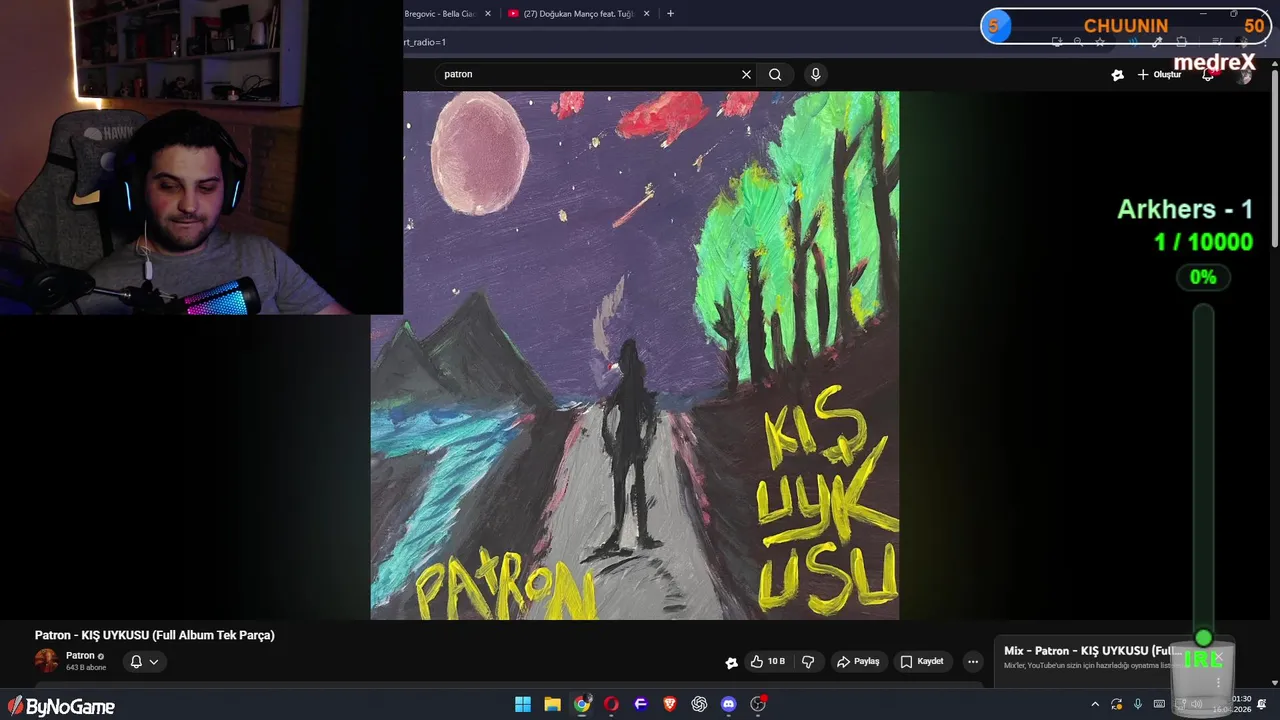
Task: Open the Windows notification center bell
Action: pos(1262,704)
